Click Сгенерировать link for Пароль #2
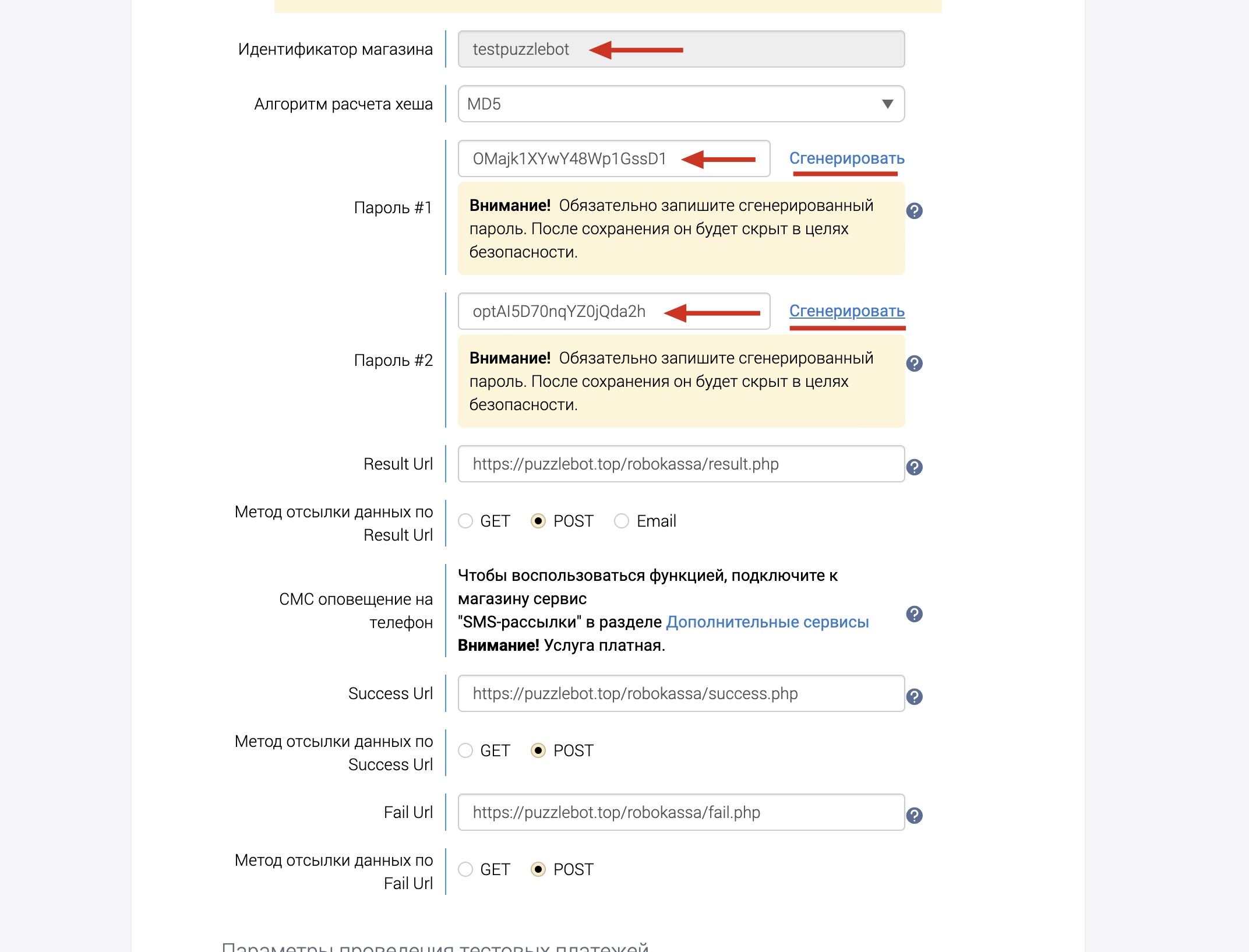The image size is (1249, 952). coord(846,311)
